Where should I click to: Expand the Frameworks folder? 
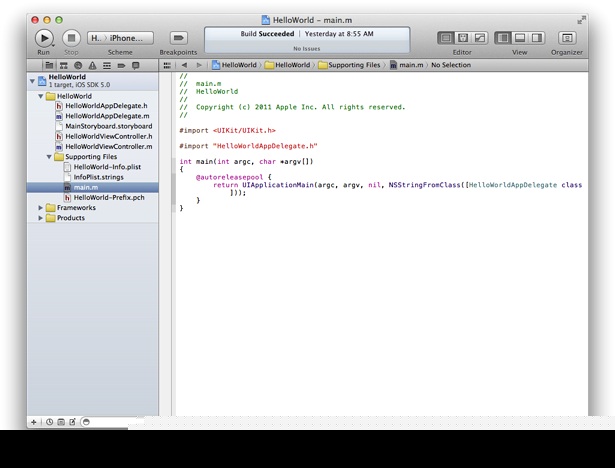41,208
